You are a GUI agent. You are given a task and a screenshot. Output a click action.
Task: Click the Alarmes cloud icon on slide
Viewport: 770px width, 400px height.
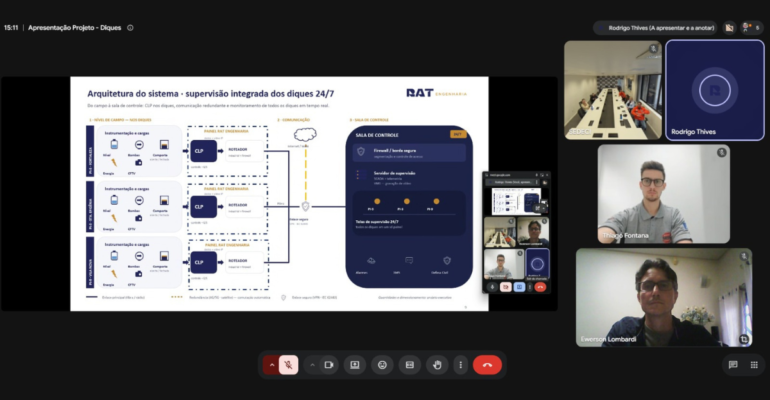coord(371,261)
